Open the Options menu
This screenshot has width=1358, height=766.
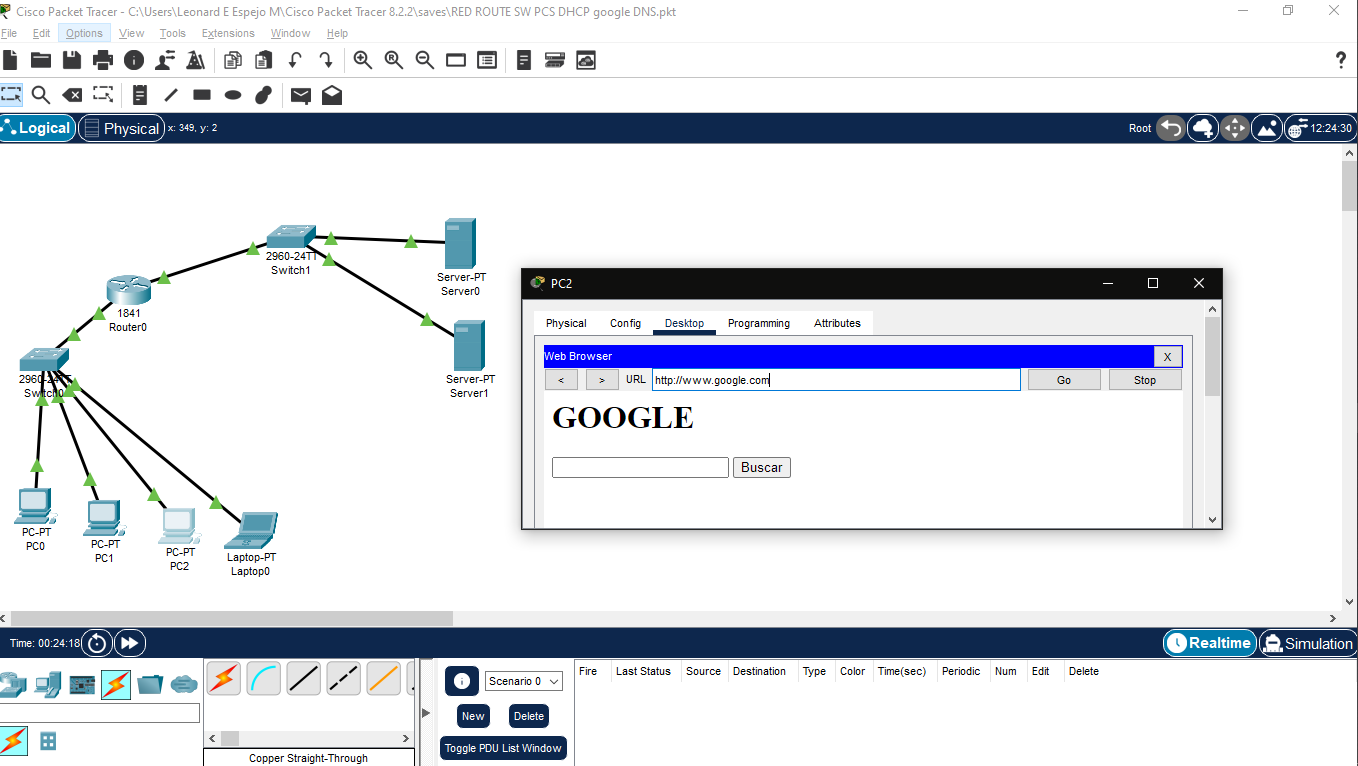(x=84, y=33)
